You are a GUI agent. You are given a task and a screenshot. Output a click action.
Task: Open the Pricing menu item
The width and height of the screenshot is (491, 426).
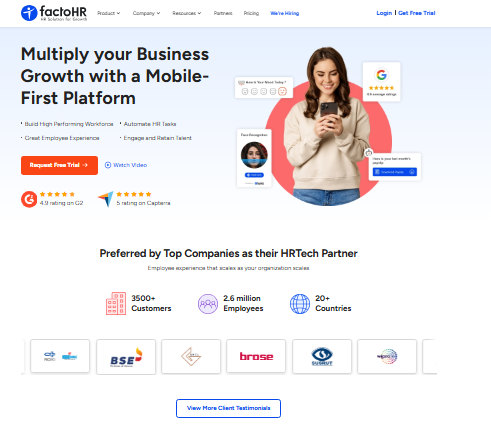coord(251,13)
